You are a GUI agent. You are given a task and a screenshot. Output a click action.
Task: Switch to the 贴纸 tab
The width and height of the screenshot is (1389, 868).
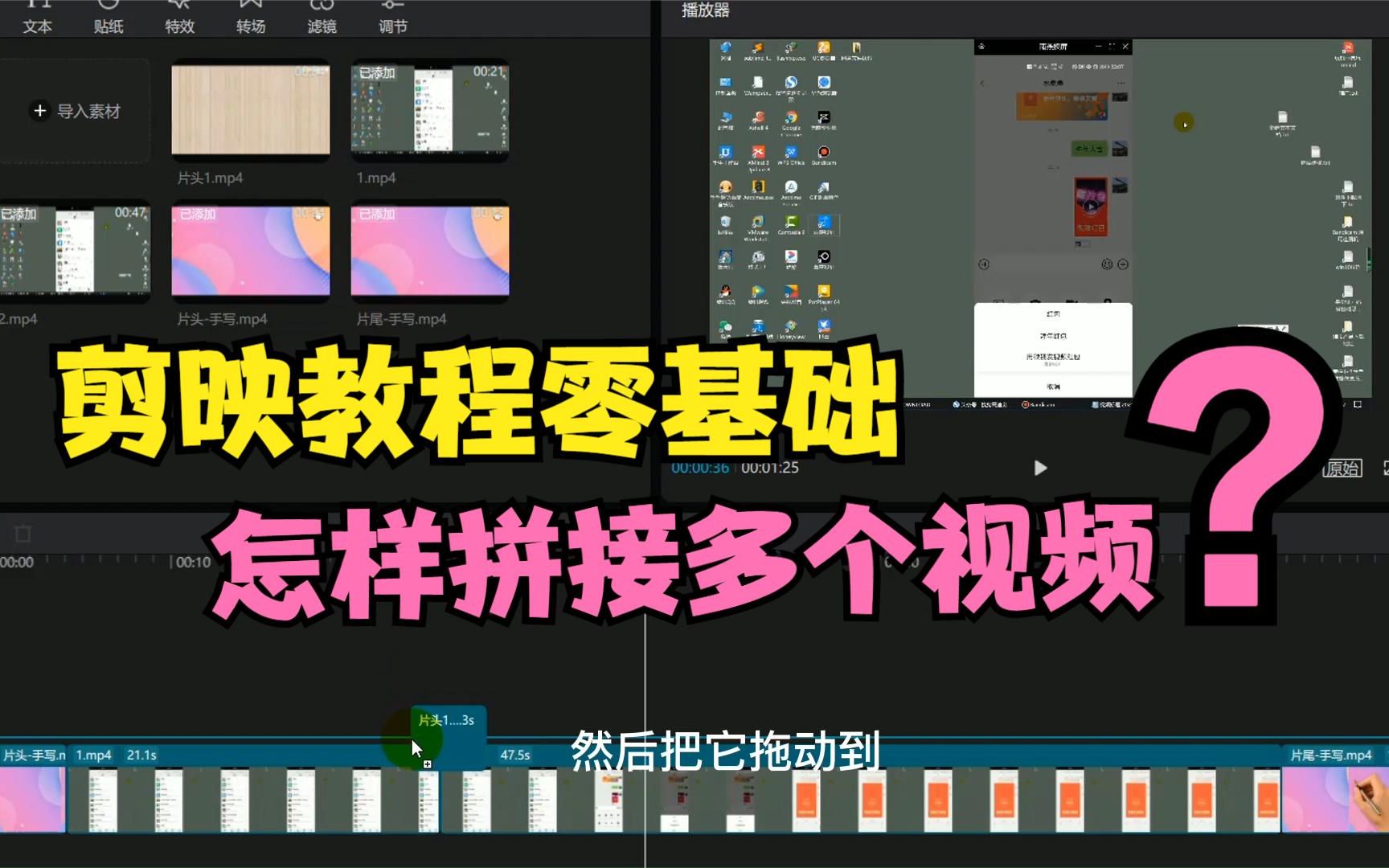pyautogui.click(x=109, y=18)
